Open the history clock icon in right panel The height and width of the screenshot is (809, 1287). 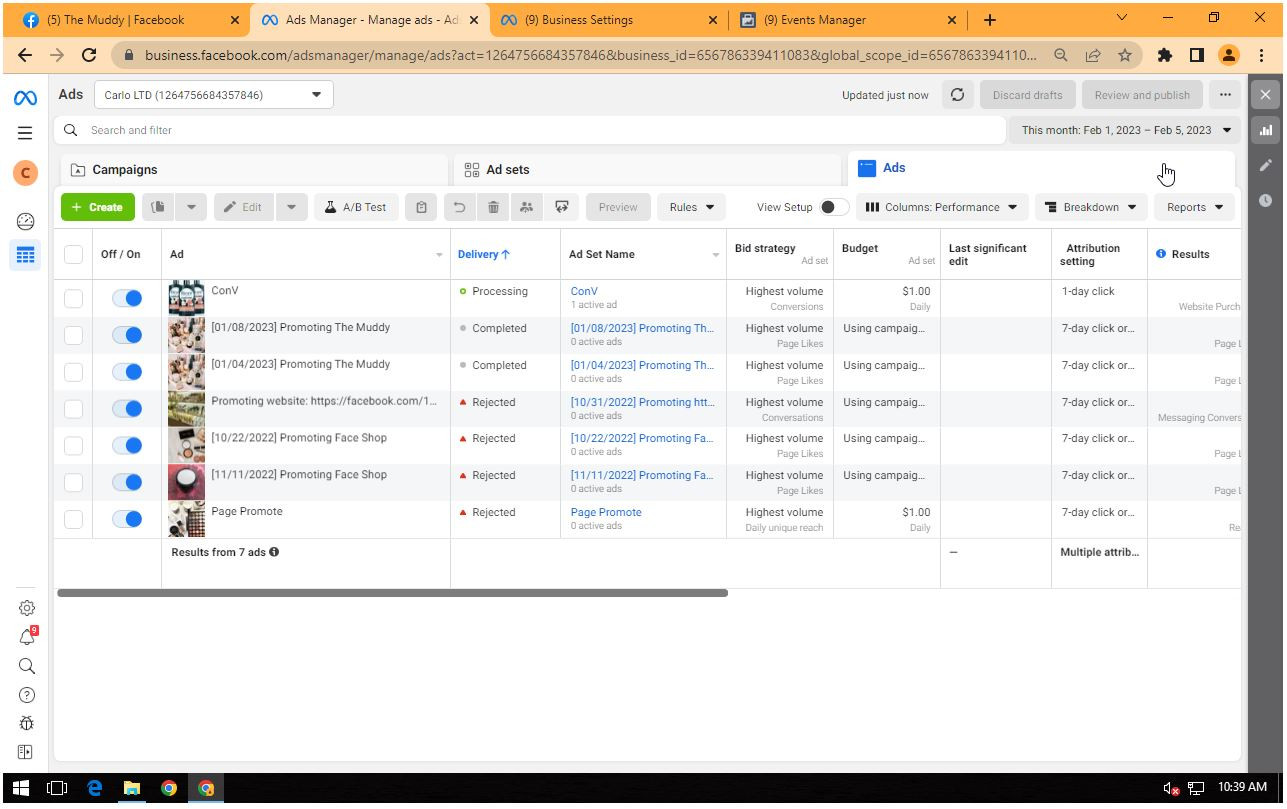pyautogui.click(x=1265, y=200)
